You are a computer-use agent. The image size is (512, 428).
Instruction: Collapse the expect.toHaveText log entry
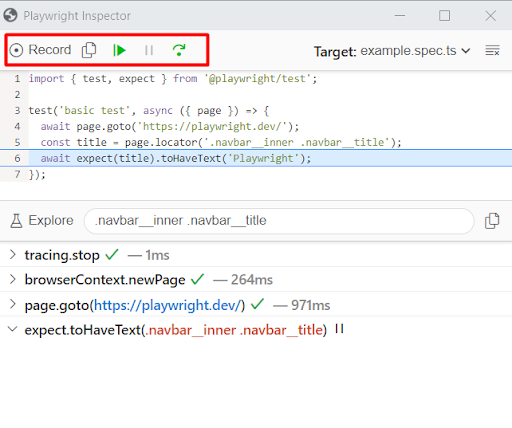click(13, 329)
